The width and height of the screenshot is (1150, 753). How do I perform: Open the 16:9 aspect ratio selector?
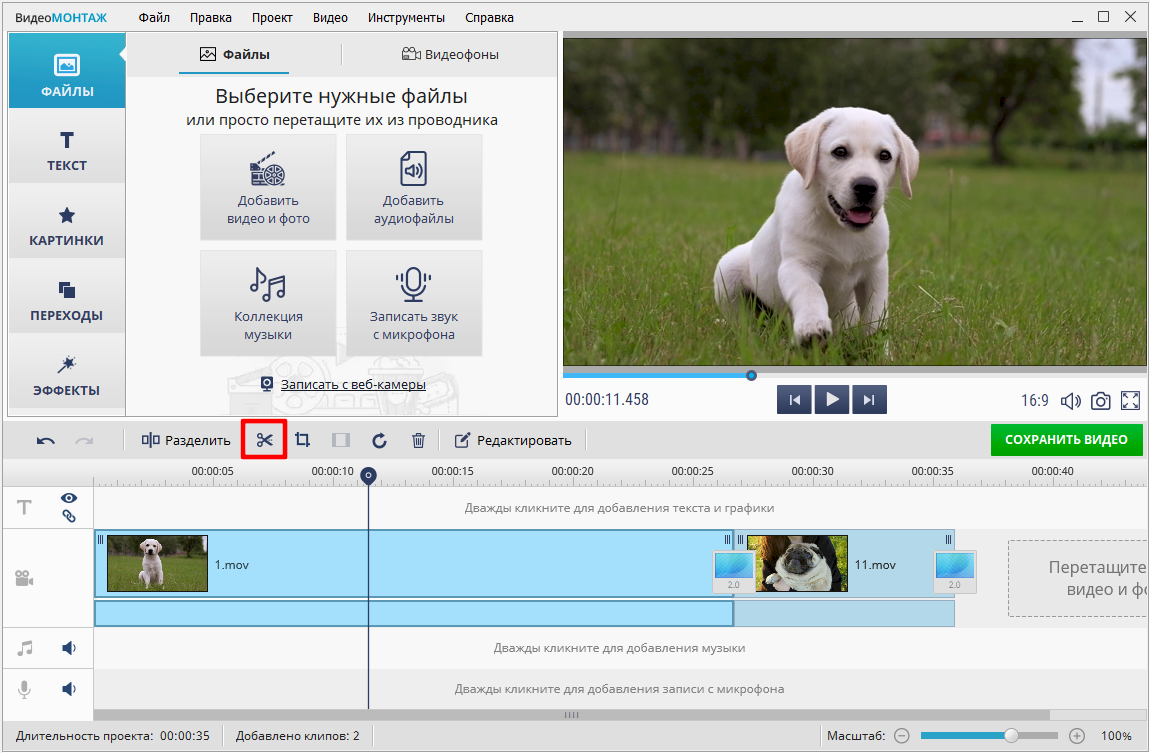(1034, 401)
